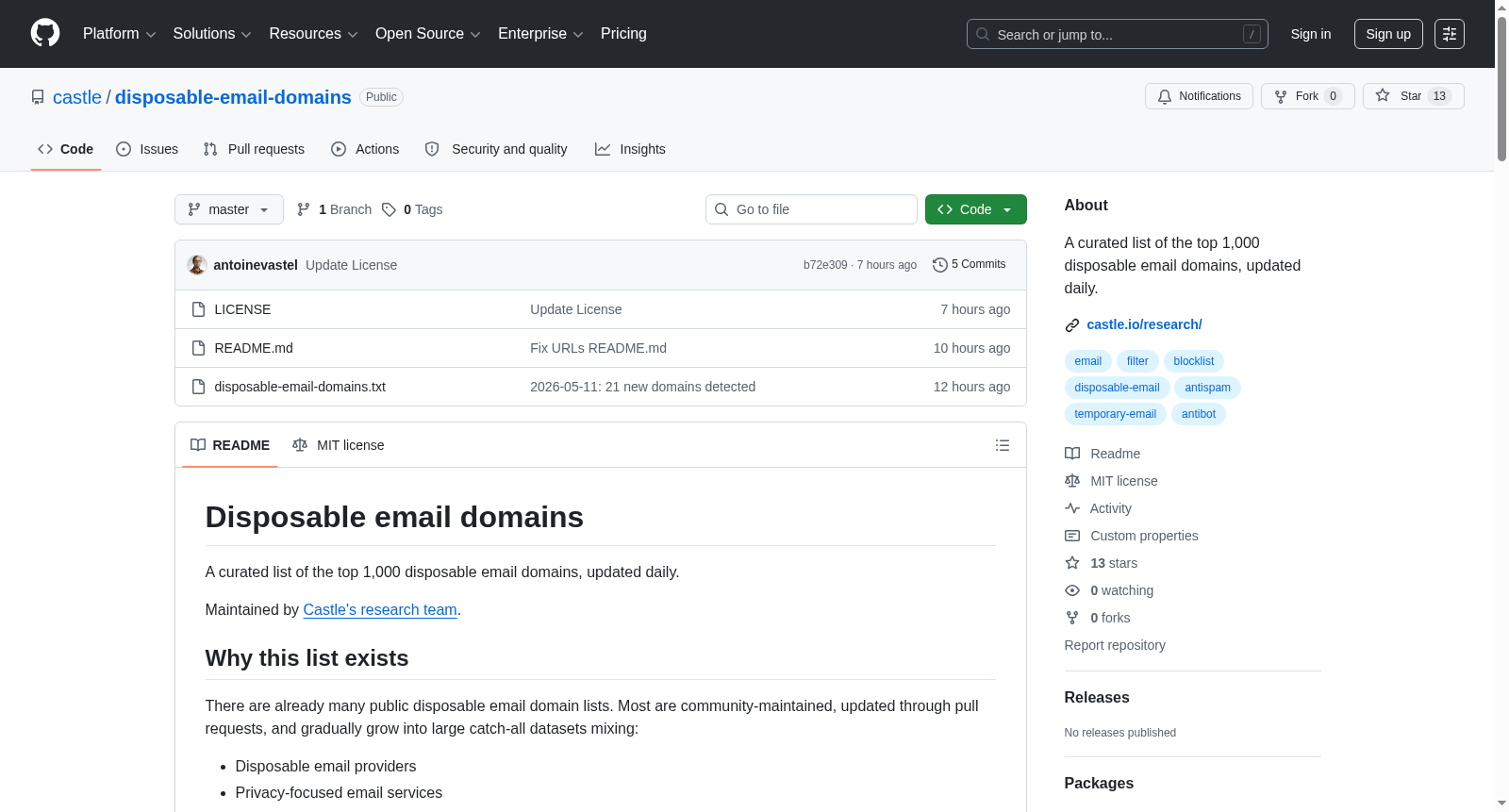Click Sign in

tap(1311, 34)
